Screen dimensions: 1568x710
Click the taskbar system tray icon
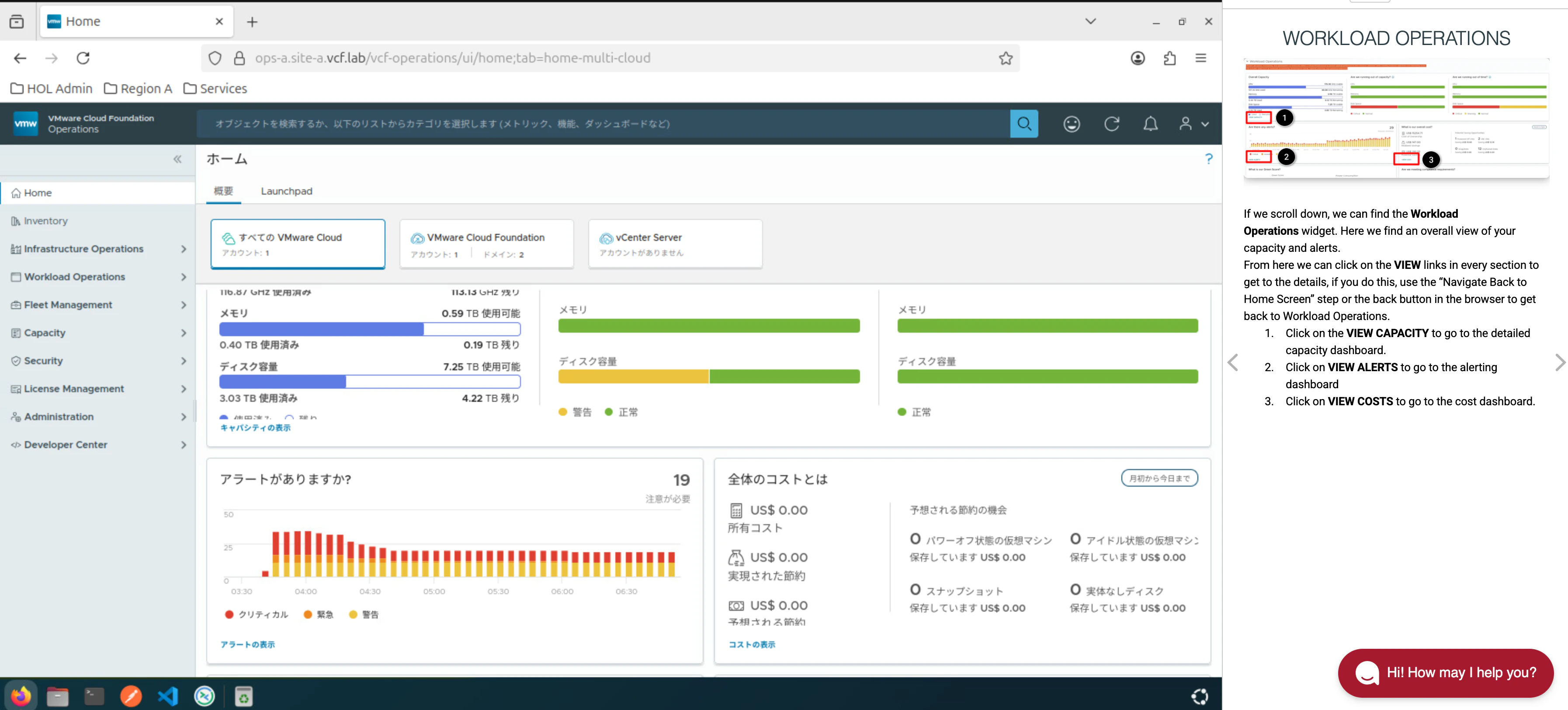1200,696
